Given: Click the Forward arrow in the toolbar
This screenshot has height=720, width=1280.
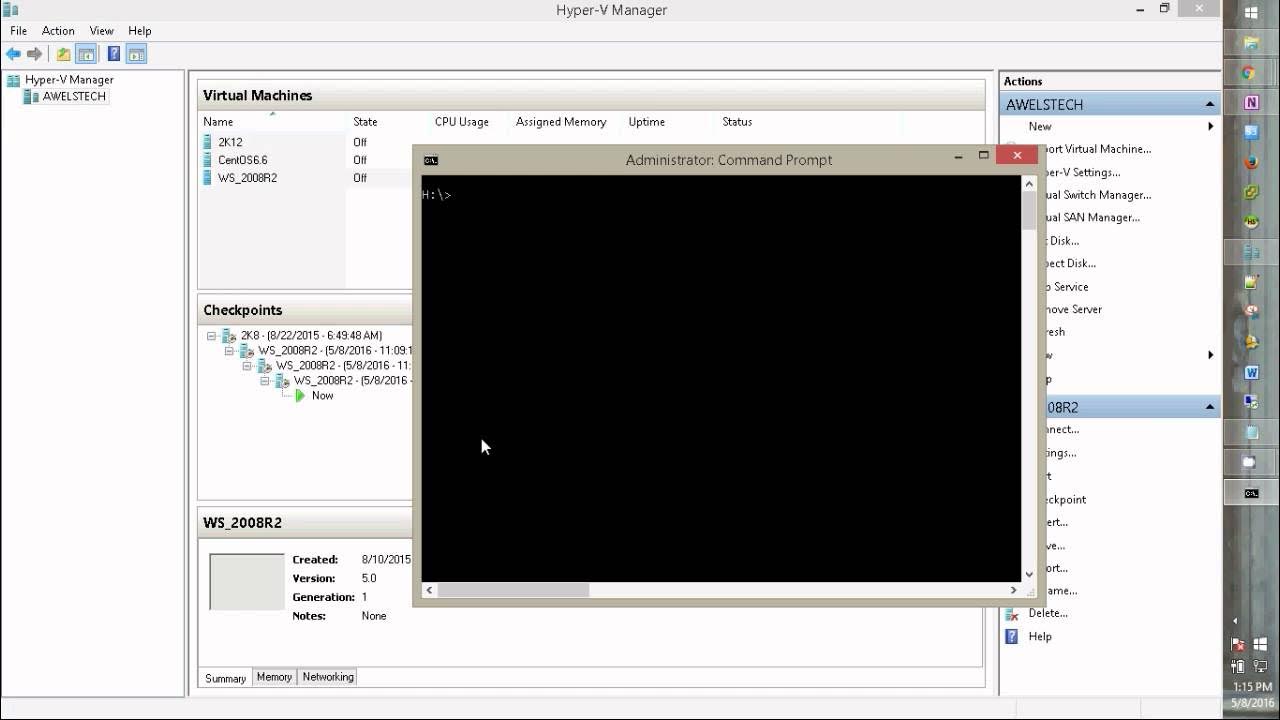Looking at the screenshot, I should [x=35, y=54].
